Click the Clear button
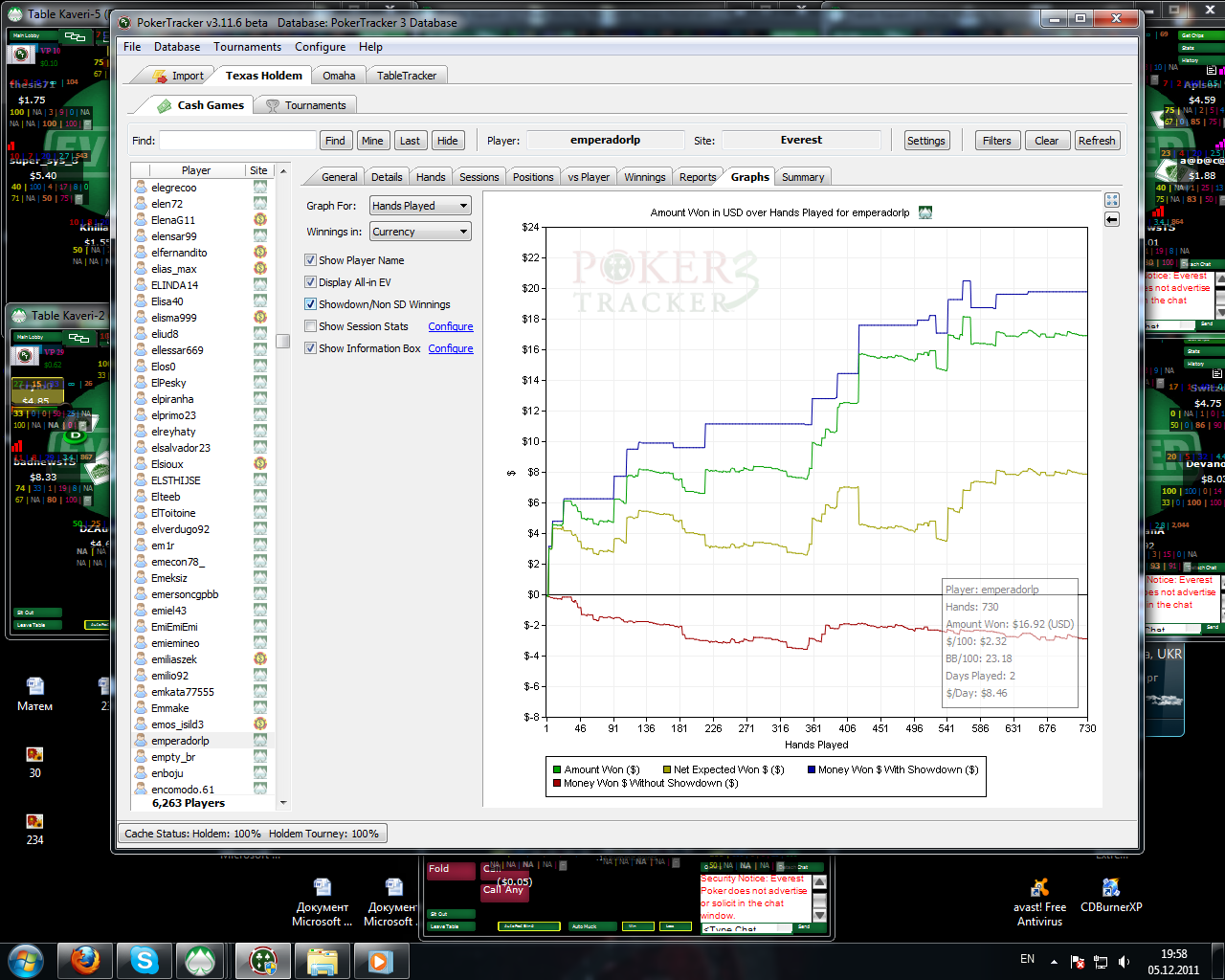Viewport: 1225px width, 980px height. click(1046, 141)
